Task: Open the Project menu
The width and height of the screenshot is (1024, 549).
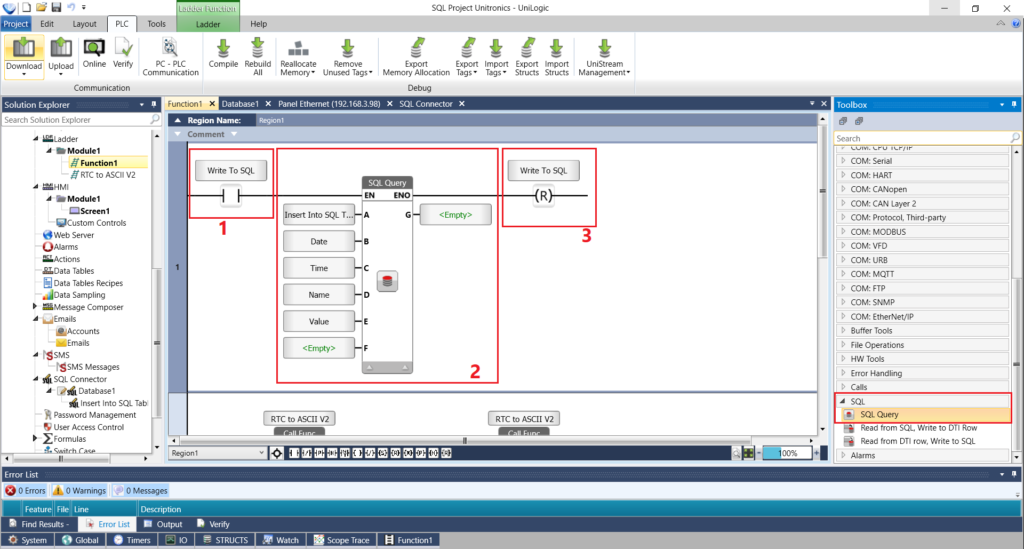Action: point(16,24)
